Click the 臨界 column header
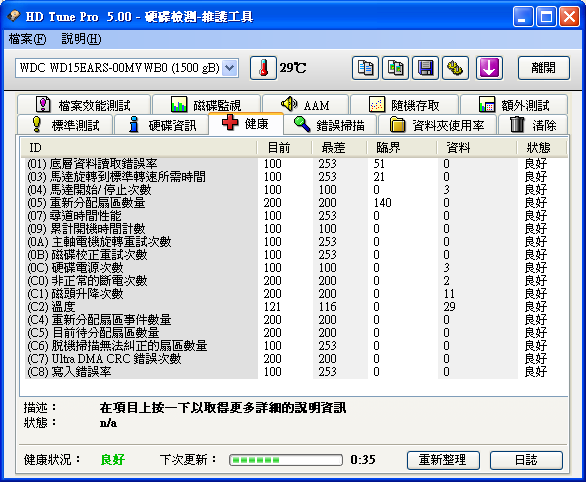This screenshot has width=586, height=482. 402,148
